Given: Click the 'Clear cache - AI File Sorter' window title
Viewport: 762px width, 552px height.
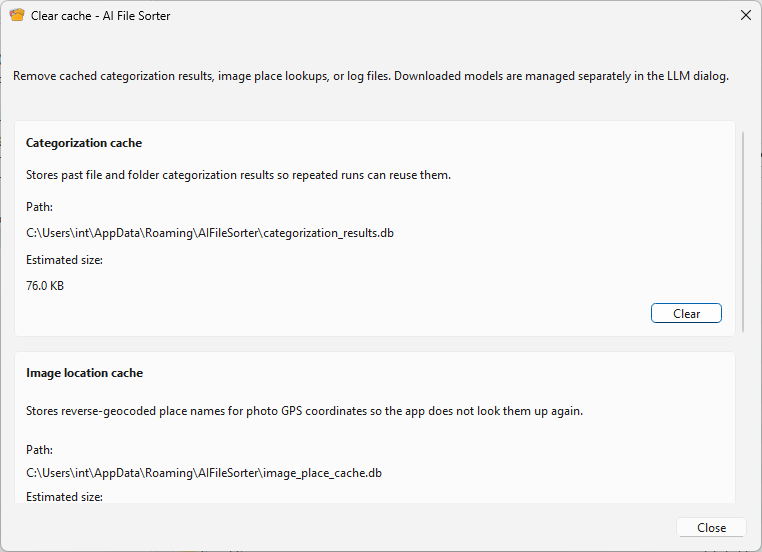Looking at the screenshot, I should [x=101, y=16].
